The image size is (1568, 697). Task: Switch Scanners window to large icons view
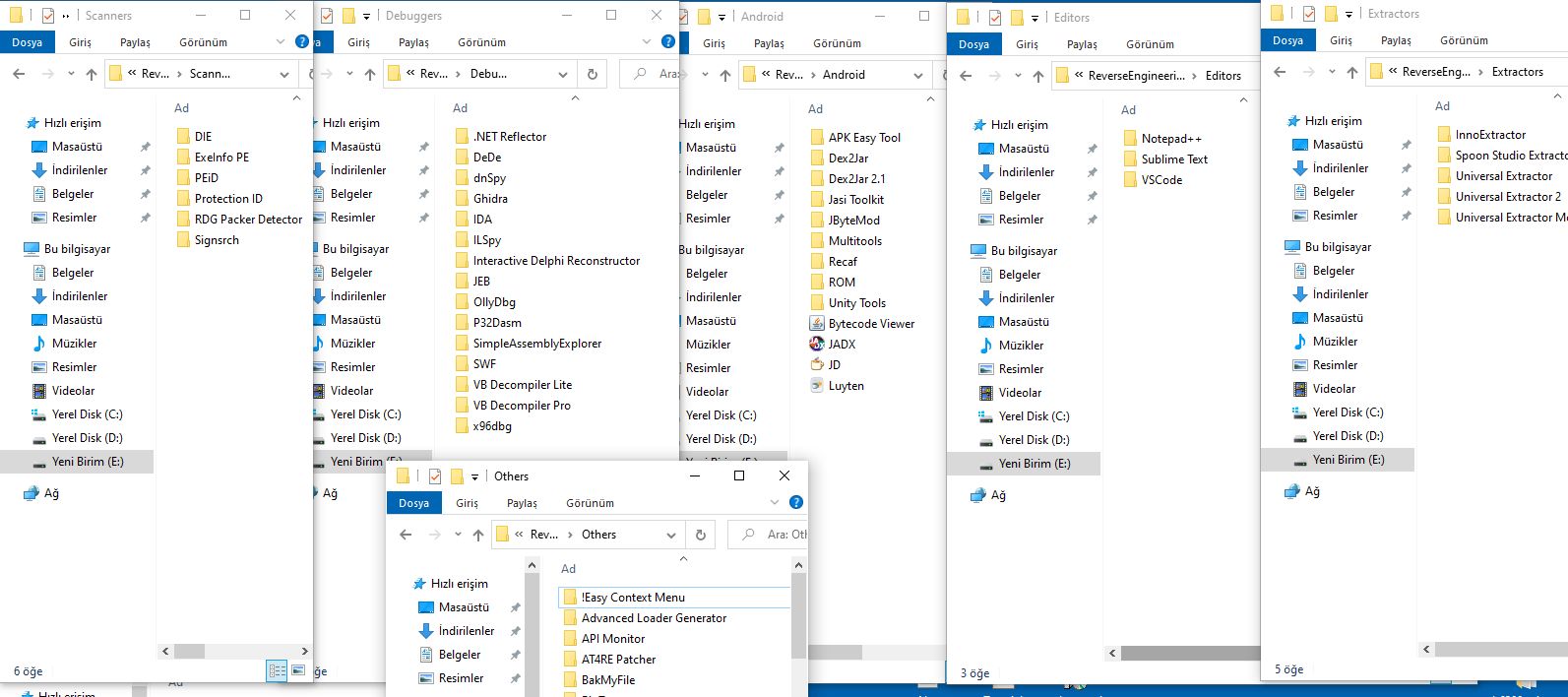pyautogui.click(x=297, y=670)
